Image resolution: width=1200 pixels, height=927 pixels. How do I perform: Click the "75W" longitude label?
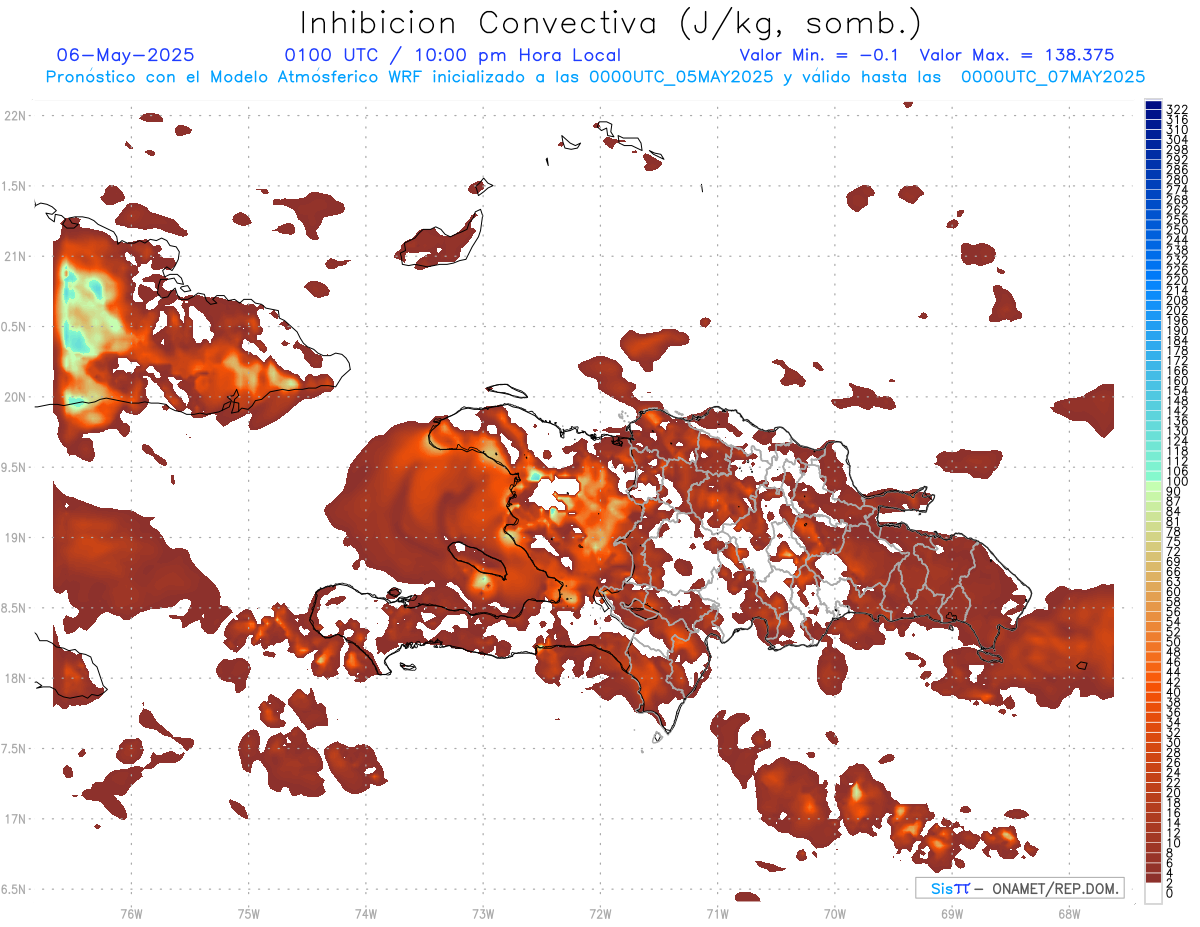[249, 913]
